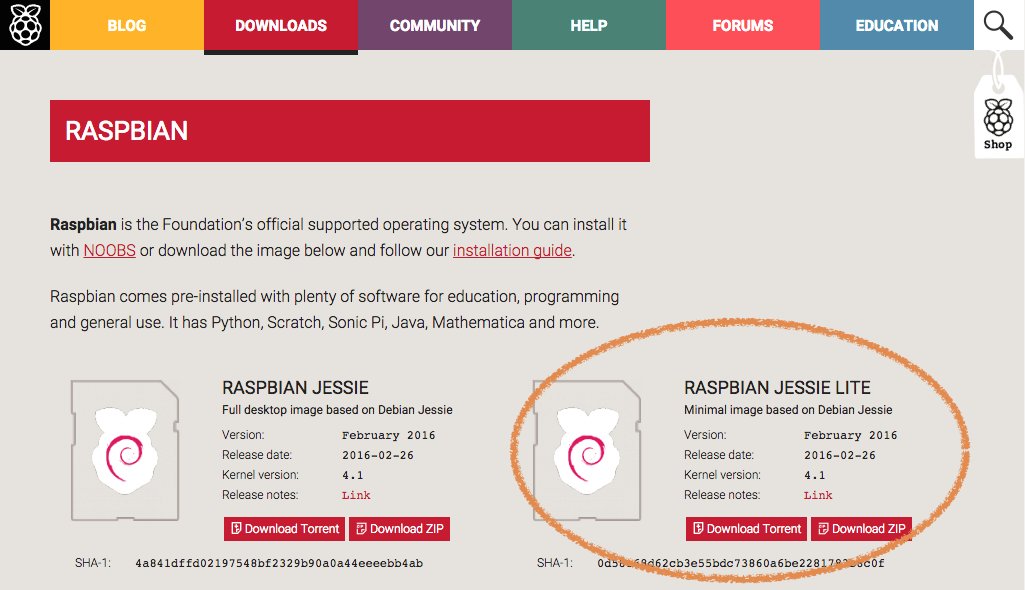Click the RASPBIAN JESSIE heading
Screen dimensions: 1025x590
(295, 387)
